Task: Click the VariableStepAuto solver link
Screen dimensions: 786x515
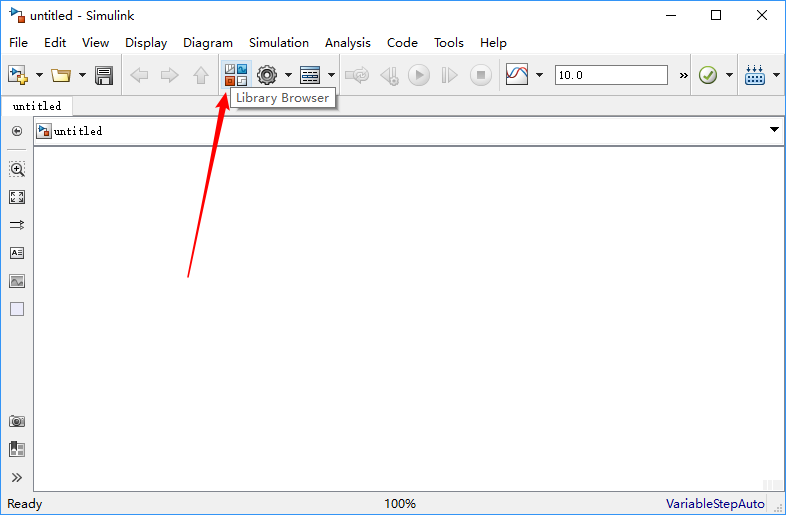Action: (715, 503)
